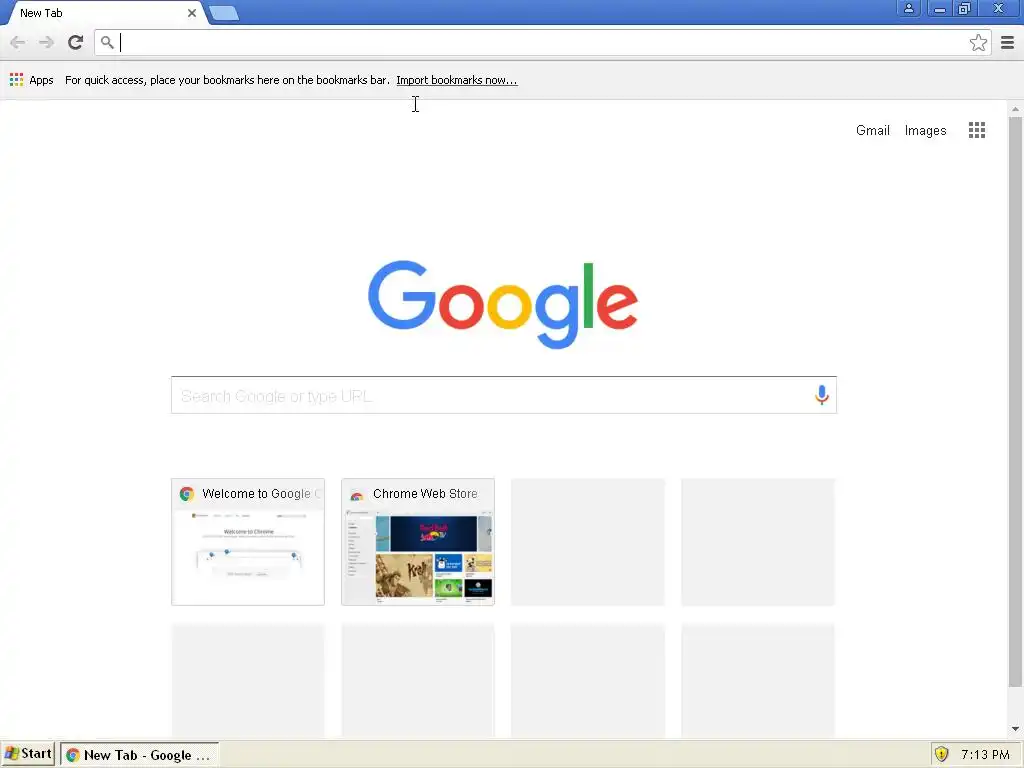Screen dimensions: 1024x768
Task: Click the browser back arrow
Action: (x=18, y=43)
